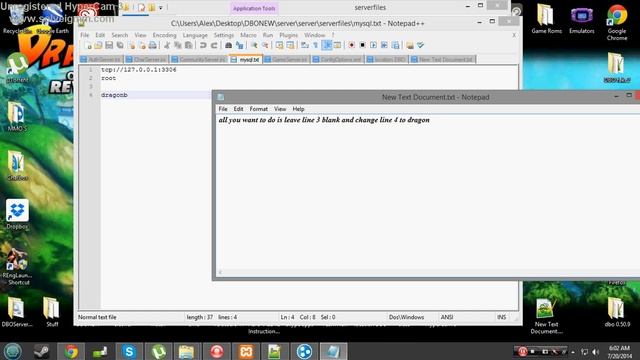The image size is (640, 360).
Task: Click Steam icon in taskbar
Action: coord(42,351)
